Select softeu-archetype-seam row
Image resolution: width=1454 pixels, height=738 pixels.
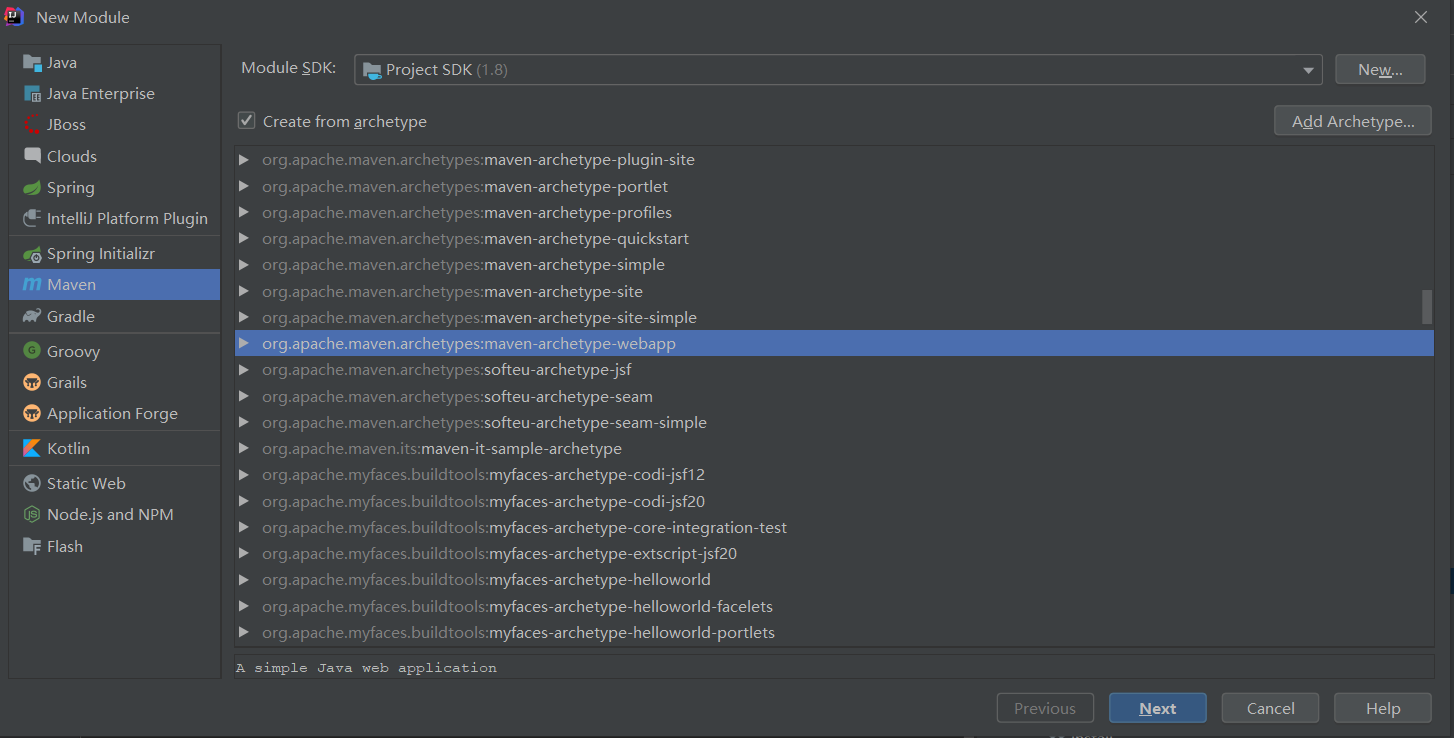834,396
